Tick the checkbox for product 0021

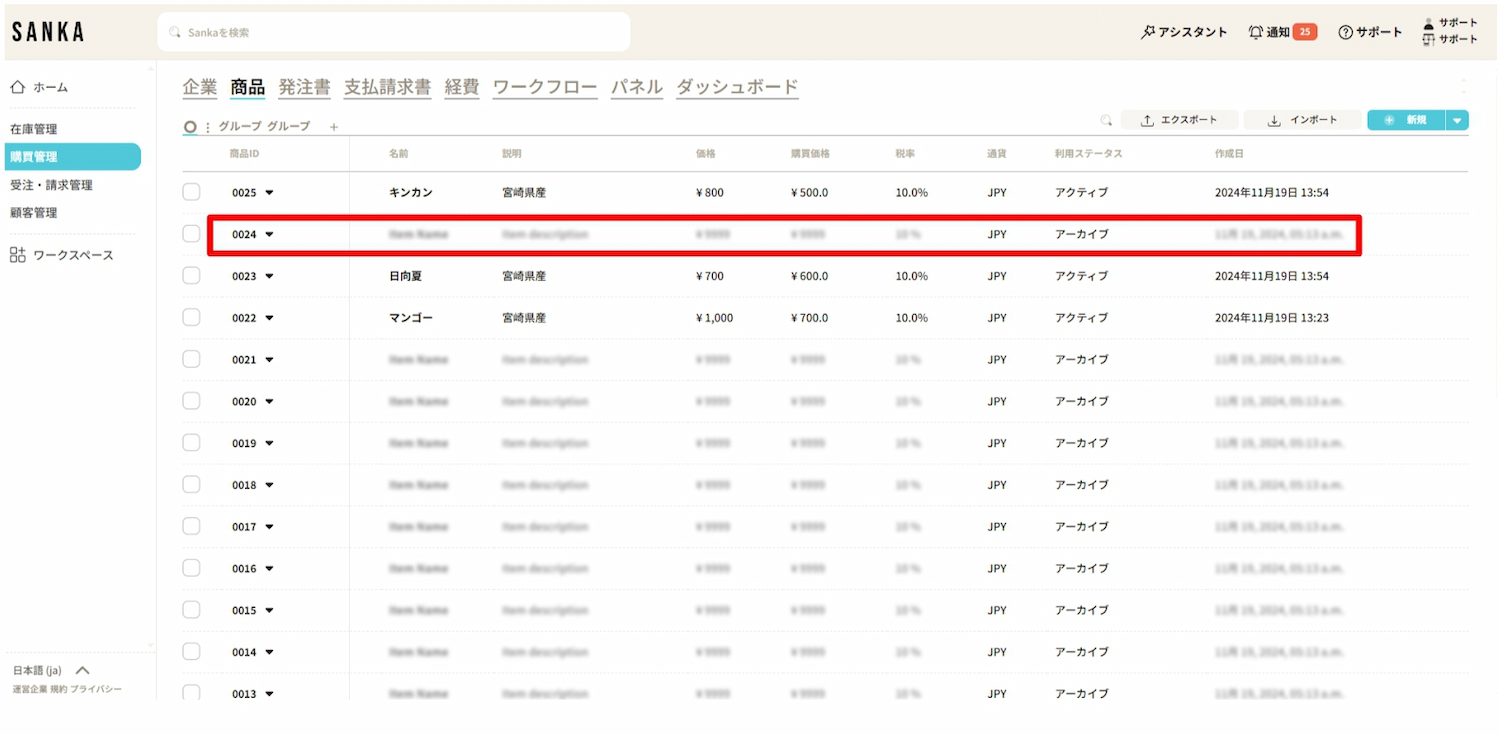click(x=191, y=359)
